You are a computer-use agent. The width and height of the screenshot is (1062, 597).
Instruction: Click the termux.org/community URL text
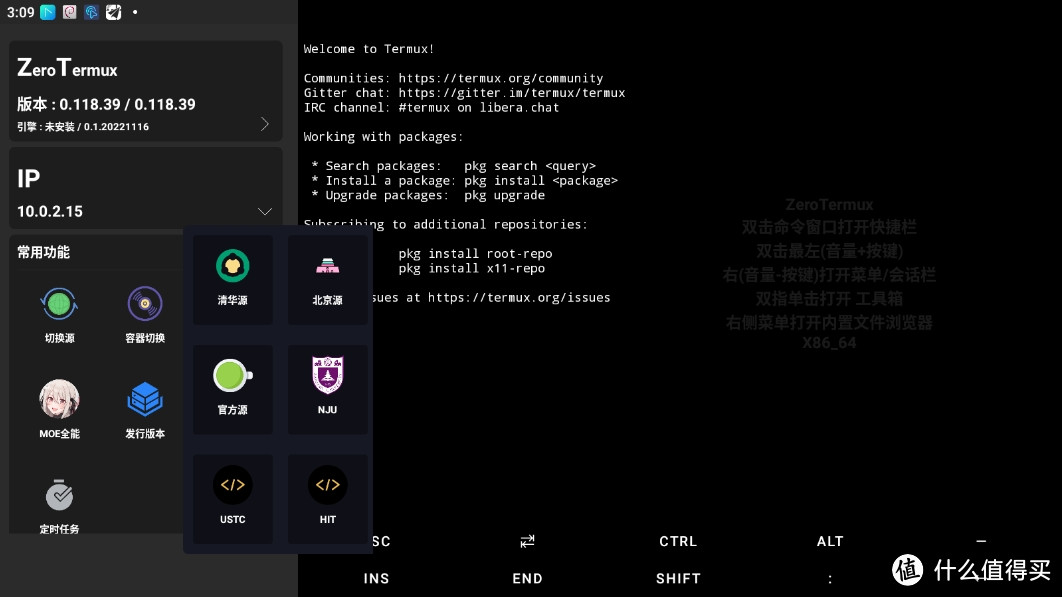(x=501, y=79)
